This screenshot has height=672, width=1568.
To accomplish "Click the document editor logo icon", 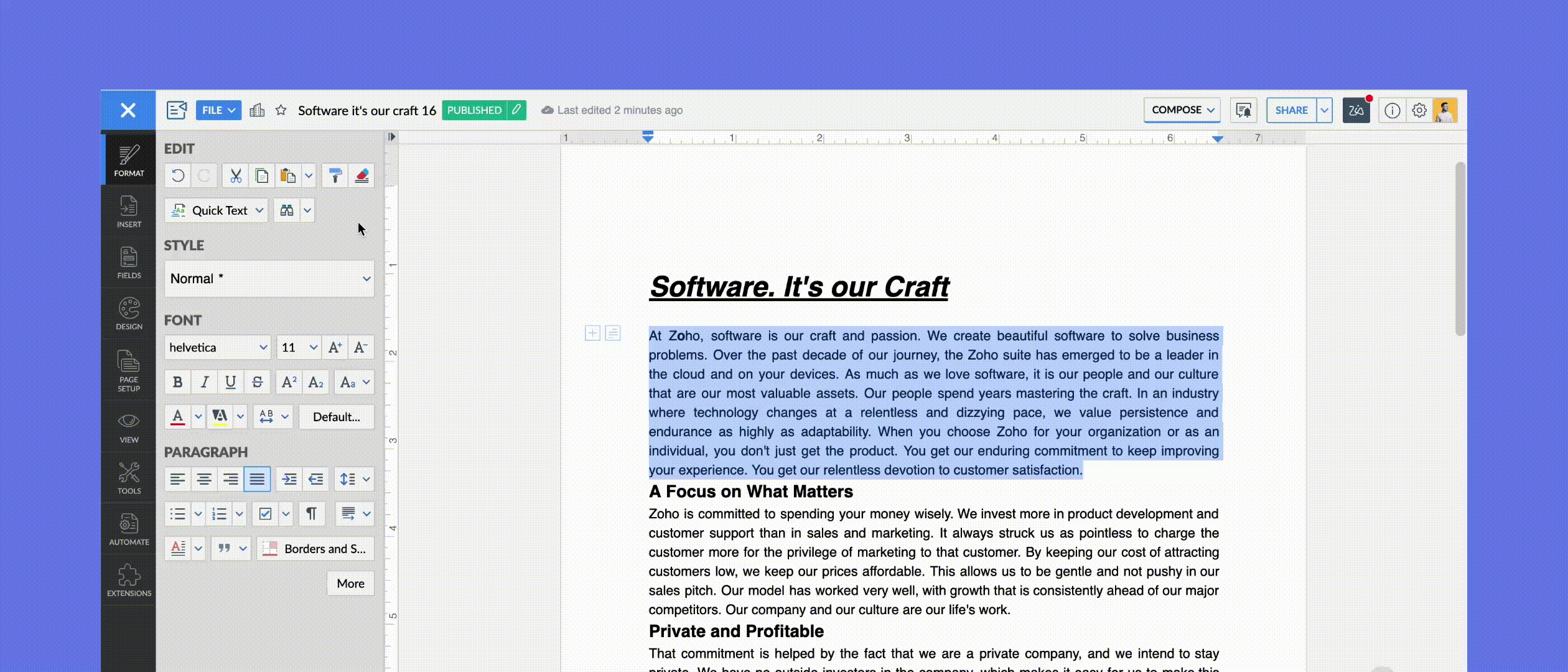I will [x=177, y=110].
